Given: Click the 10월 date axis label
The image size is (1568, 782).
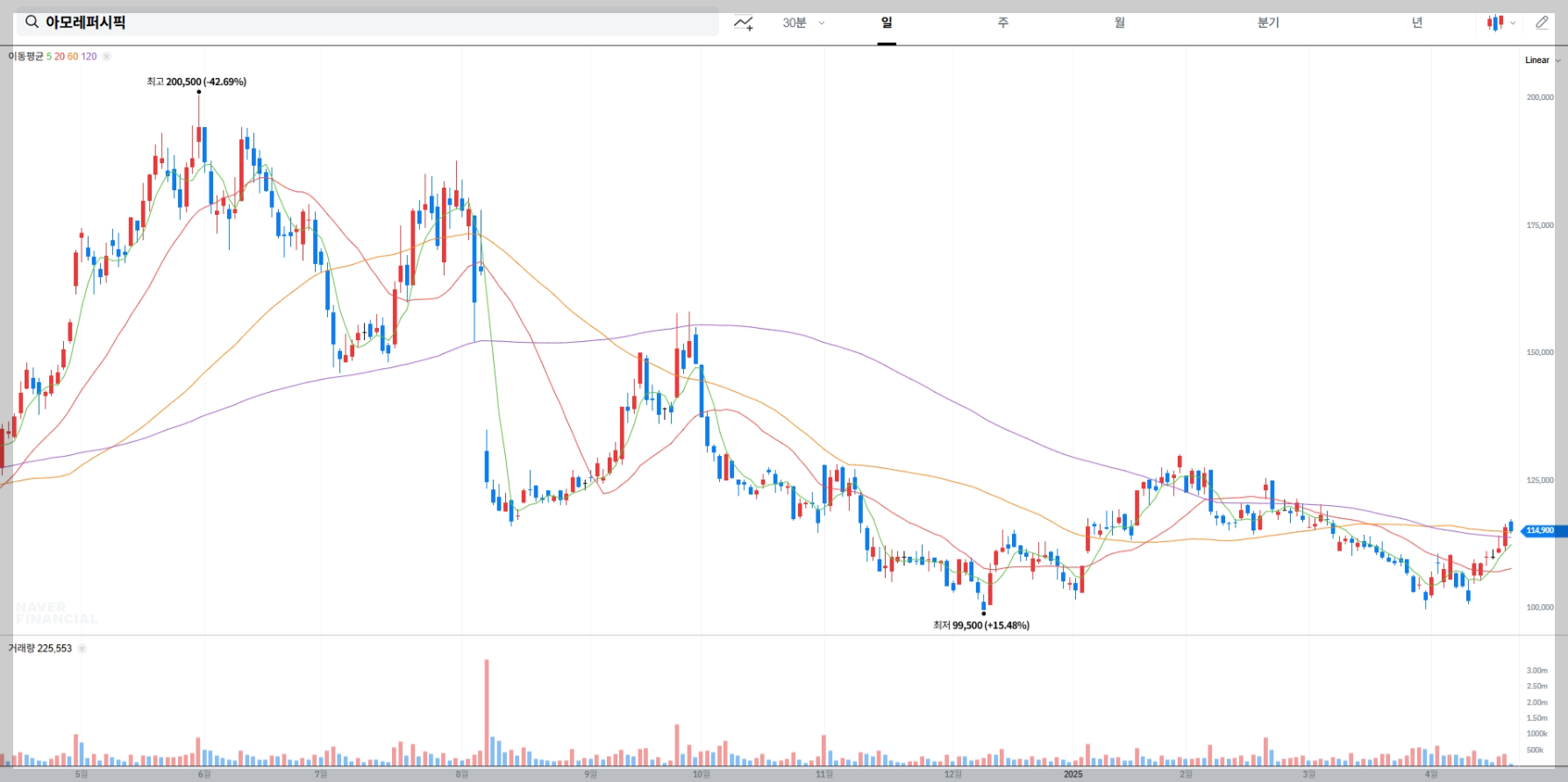Looking at the screenshot, I should [701, 774].
